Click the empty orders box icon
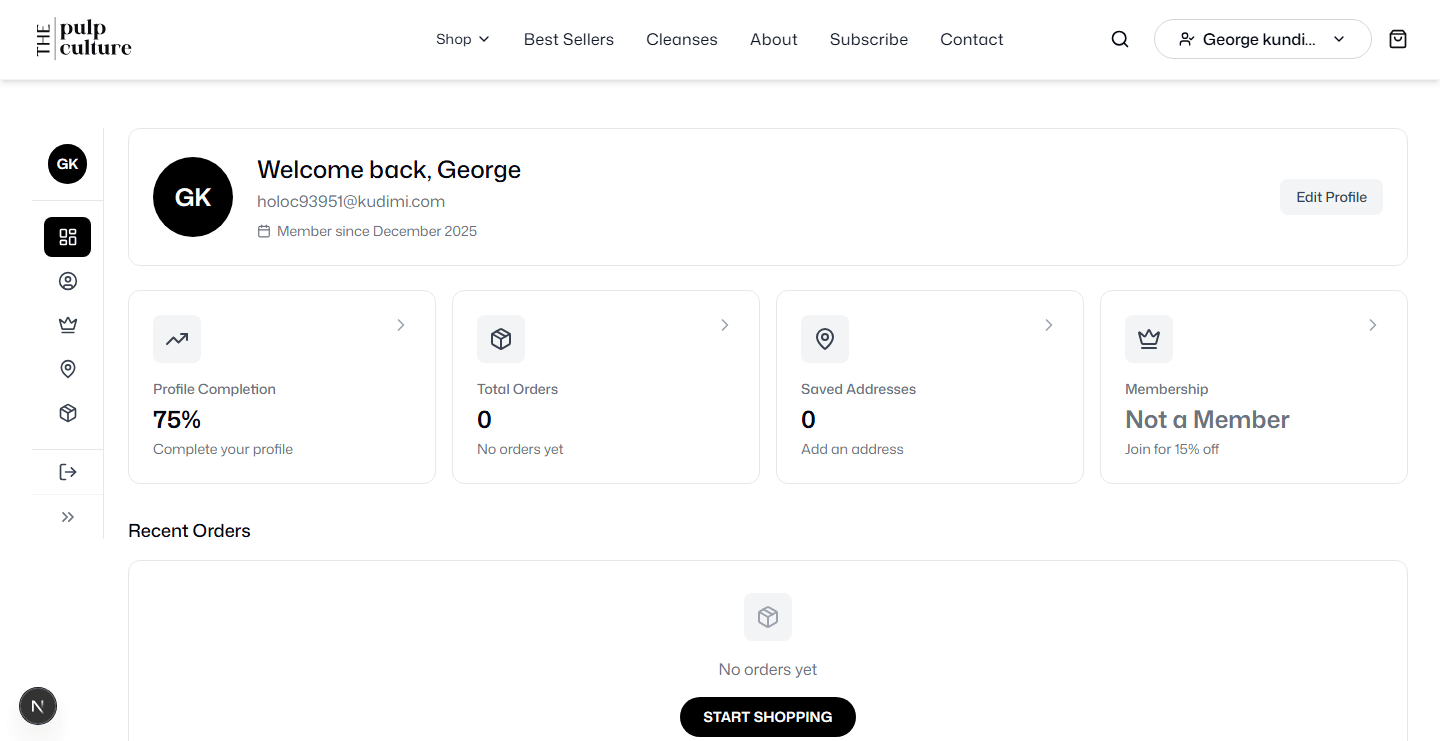 click(768, 617)
